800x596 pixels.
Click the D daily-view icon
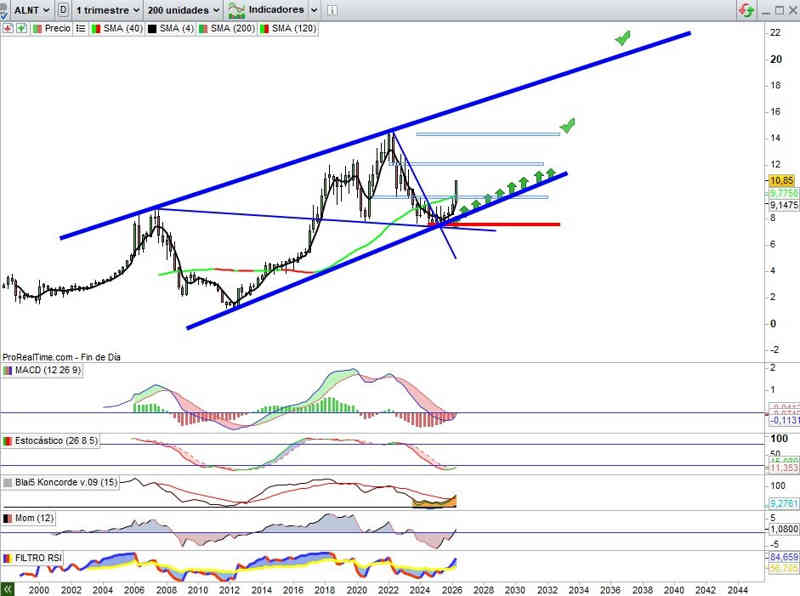coord(64,10)
